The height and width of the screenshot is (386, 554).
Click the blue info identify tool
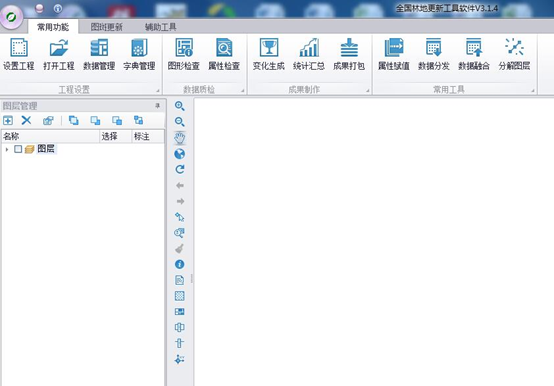[x=179, y=264]
